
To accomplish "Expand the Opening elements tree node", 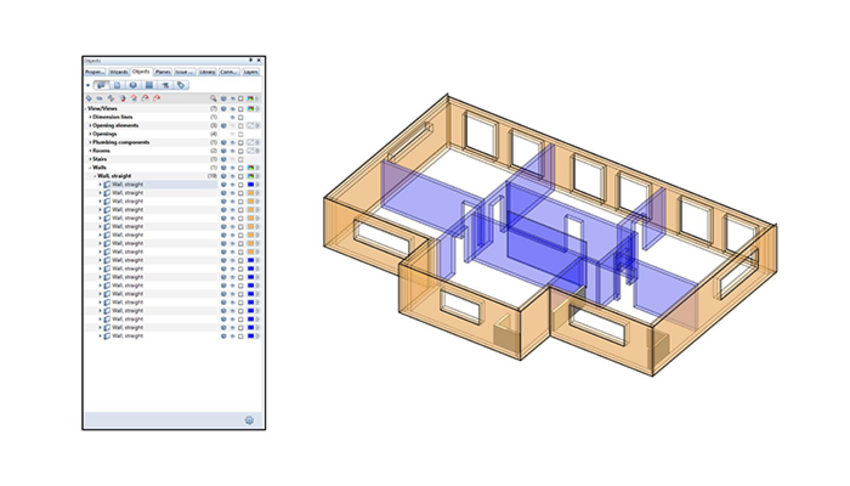I will (x=90, y=125).
